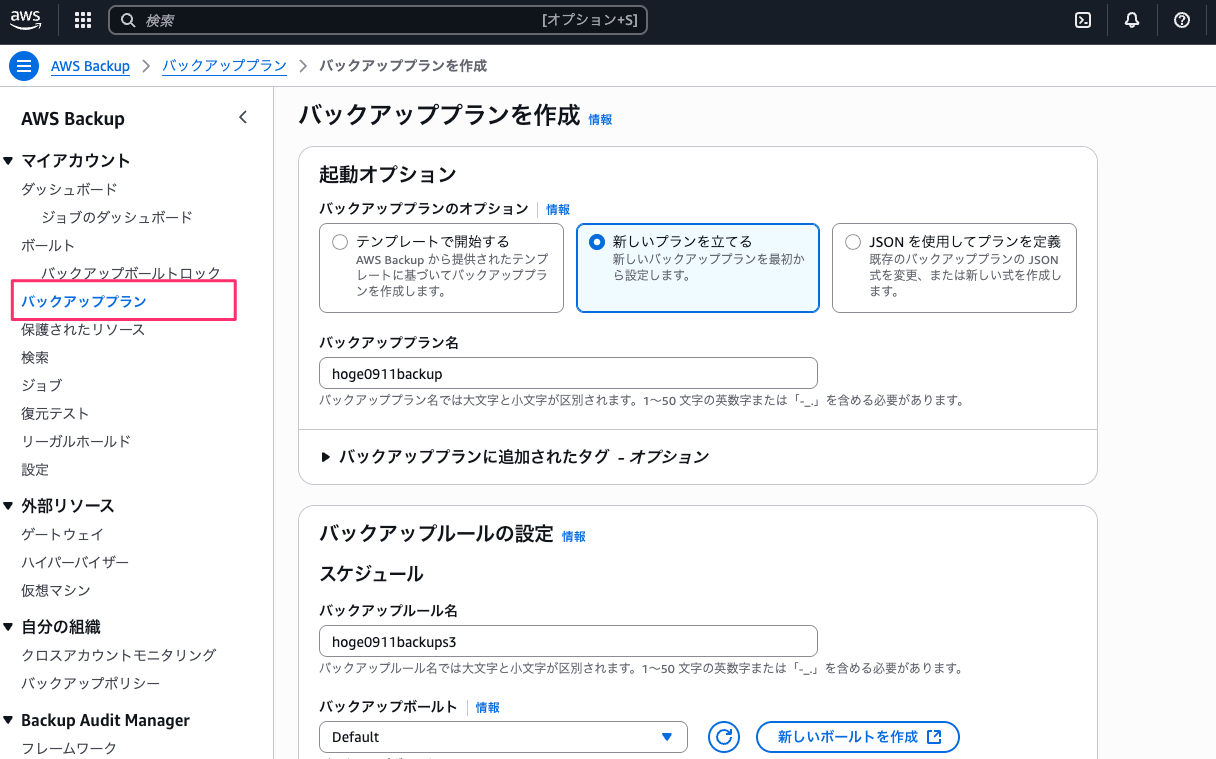Open ダッシュボード in the sidebar
The height and width of the screenshot is (759, 1216).
click(69, 189)
